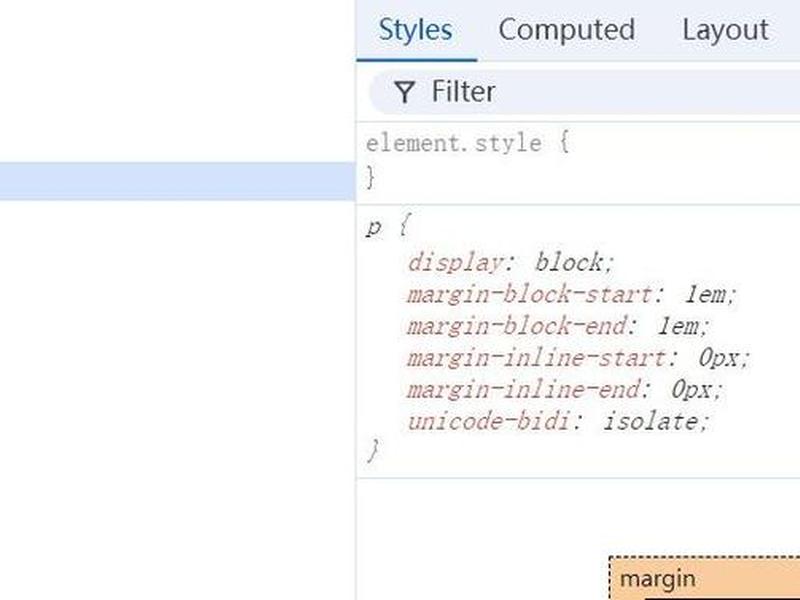Click the display property name
800x600 pixels.
(455, 263)
